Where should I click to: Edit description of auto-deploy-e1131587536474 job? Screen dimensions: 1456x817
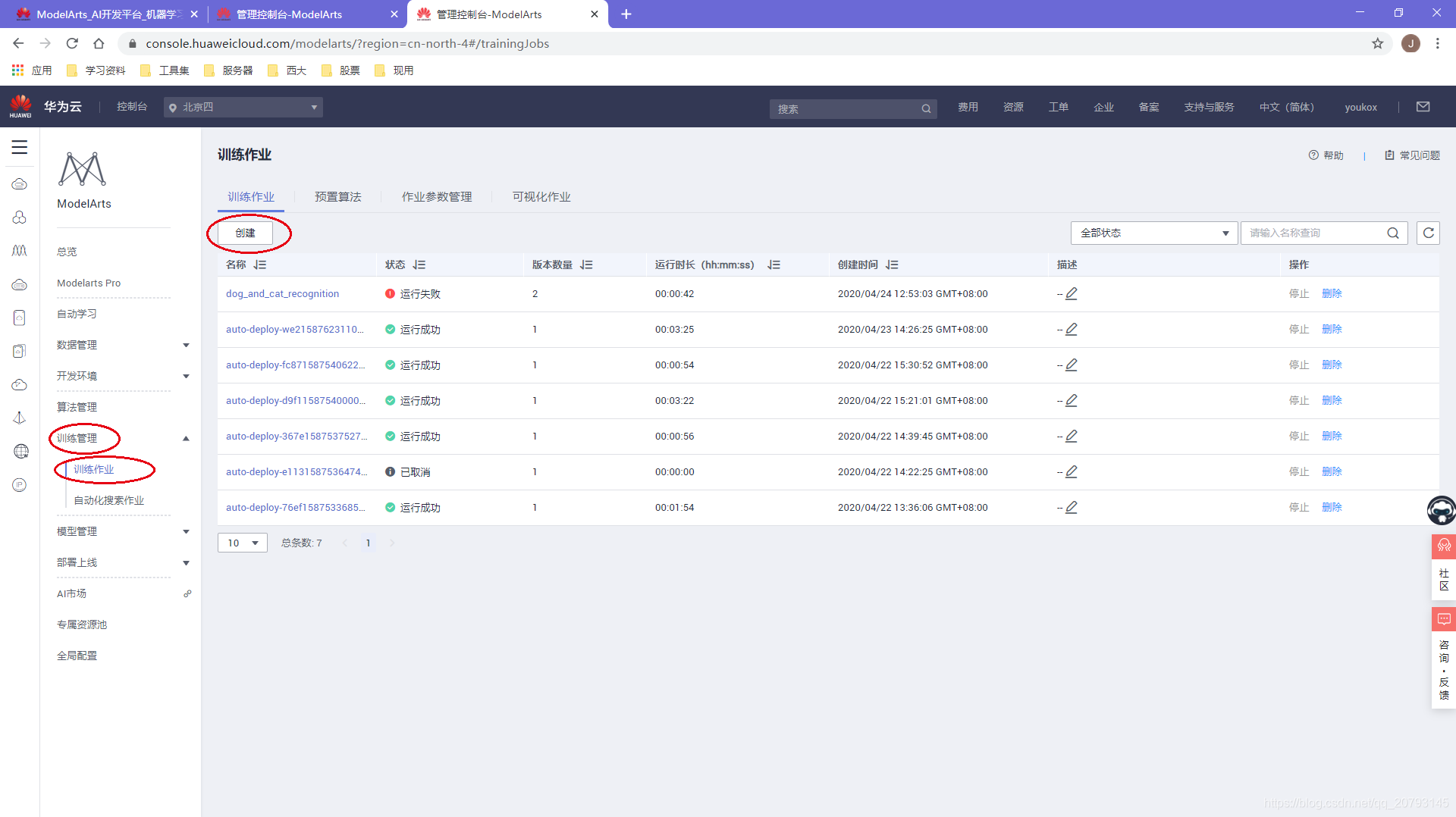1072,471
